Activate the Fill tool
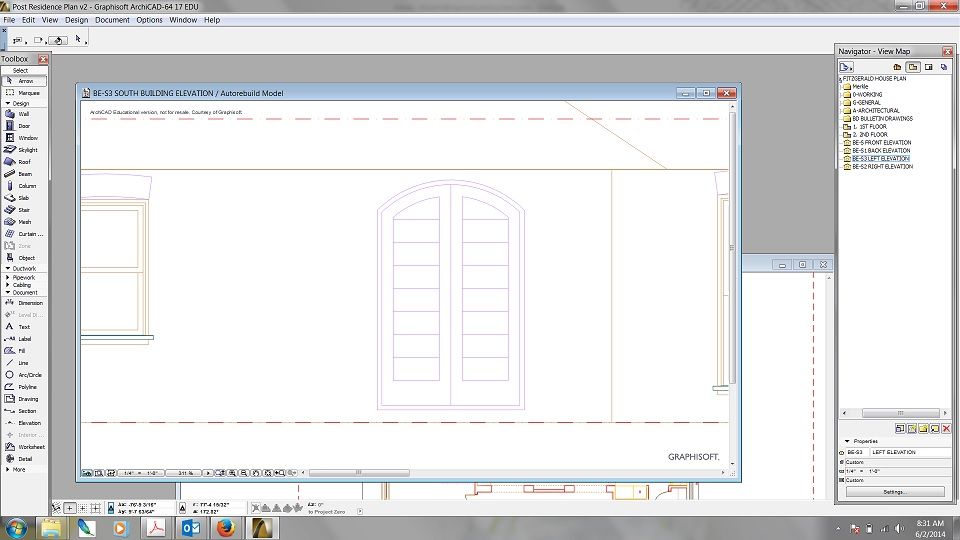 point(24,351)
